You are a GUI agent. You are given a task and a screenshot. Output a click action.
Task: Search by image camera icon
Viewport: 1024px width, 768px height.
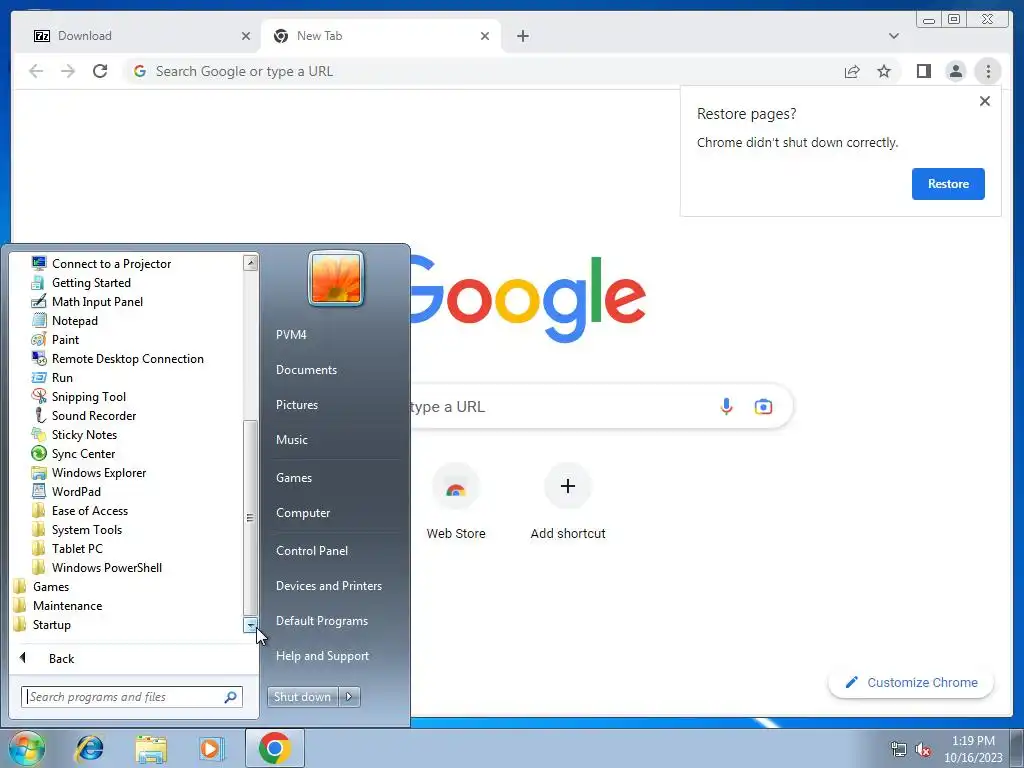(763, 406)
